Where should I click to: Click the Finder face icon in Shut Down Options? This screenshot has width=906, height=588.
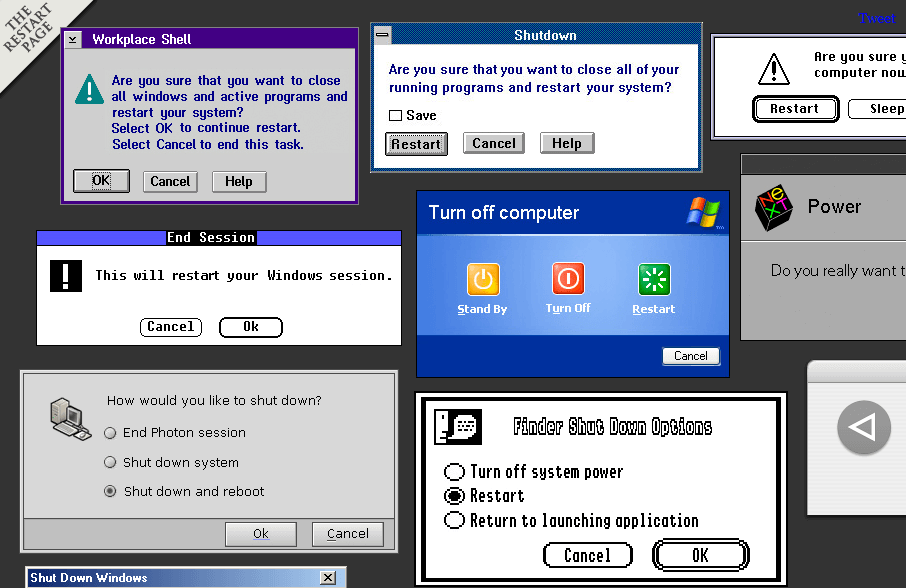pos(458,427)
